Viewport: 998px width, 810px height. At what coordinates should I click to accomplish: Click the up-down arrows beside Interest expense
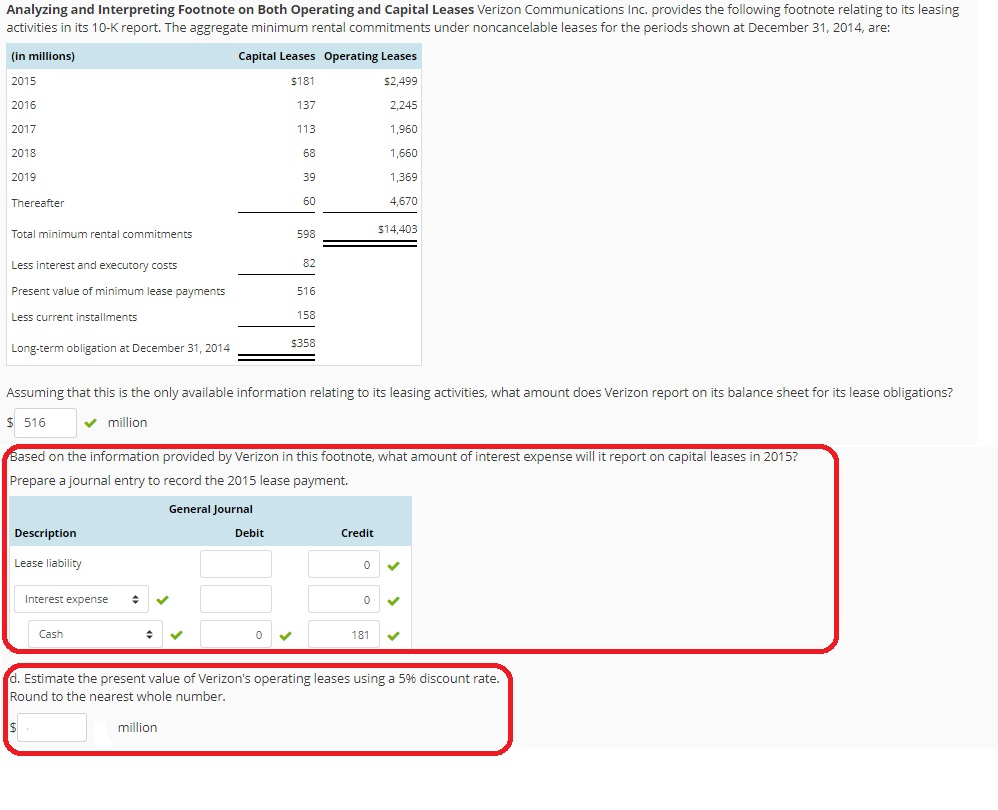pos(133,598)
